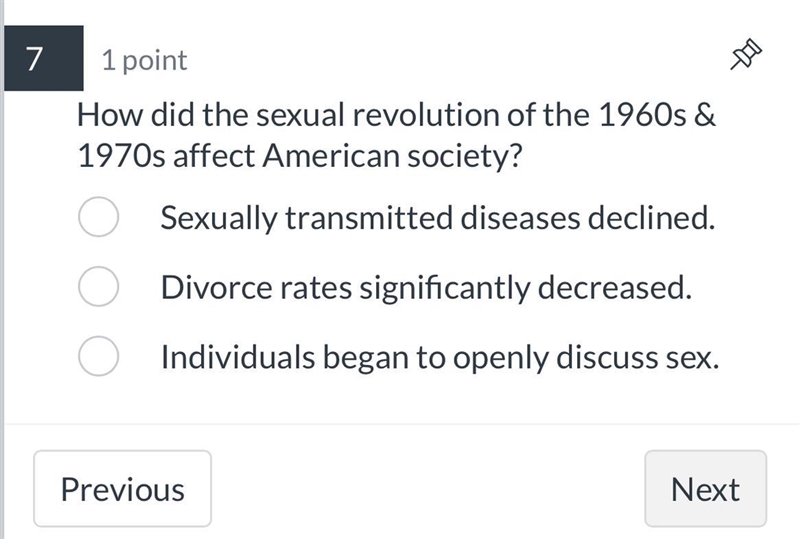Click the answer text 'Sexually transmitted diseases declined.'
This screenshot has width=800, height=539.
tap(438, 218)
